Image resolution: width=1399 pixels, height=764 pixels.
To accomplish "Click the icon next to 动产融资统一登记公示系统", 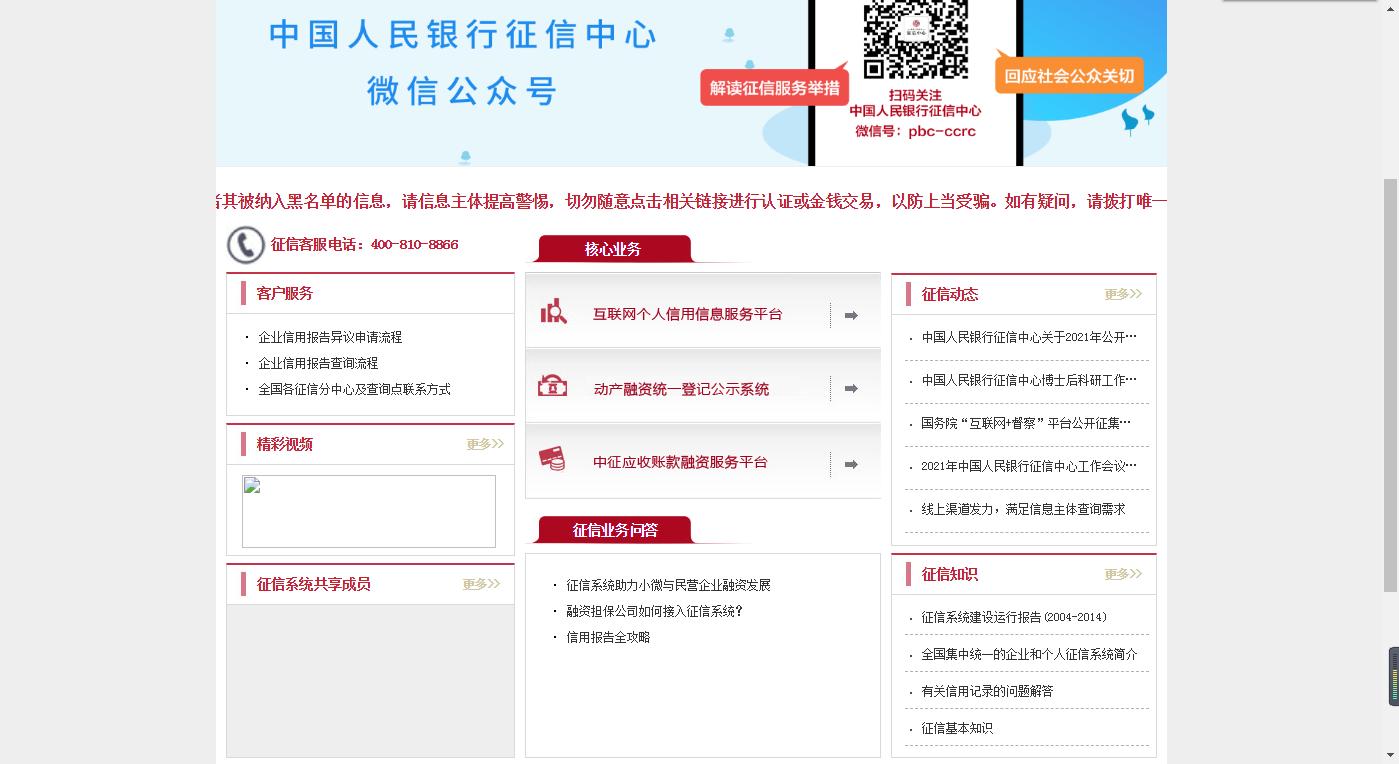I will 552,386.
